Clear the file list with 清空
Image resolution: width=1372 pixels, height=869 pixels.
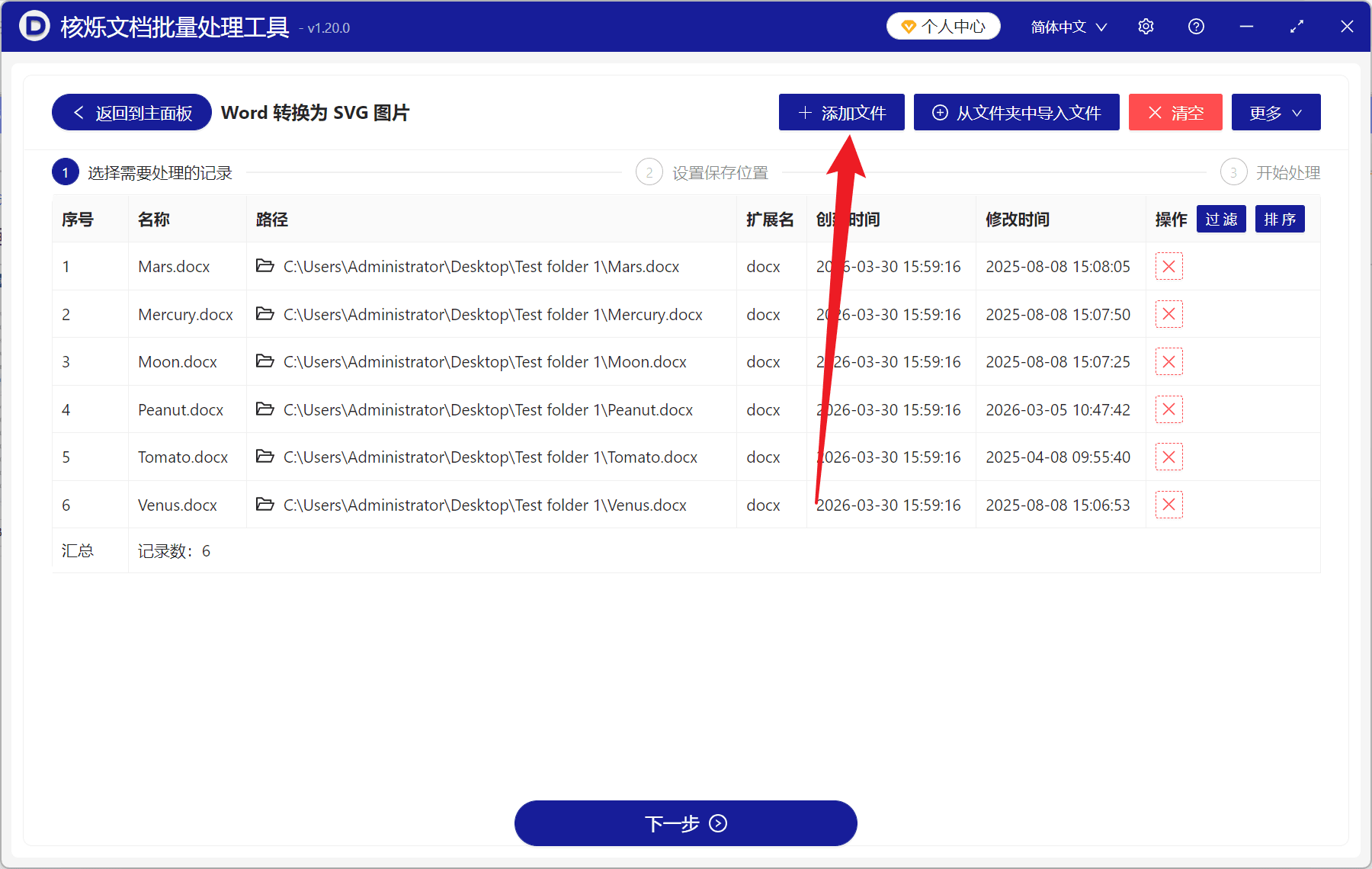click(x=1175, y=112)
